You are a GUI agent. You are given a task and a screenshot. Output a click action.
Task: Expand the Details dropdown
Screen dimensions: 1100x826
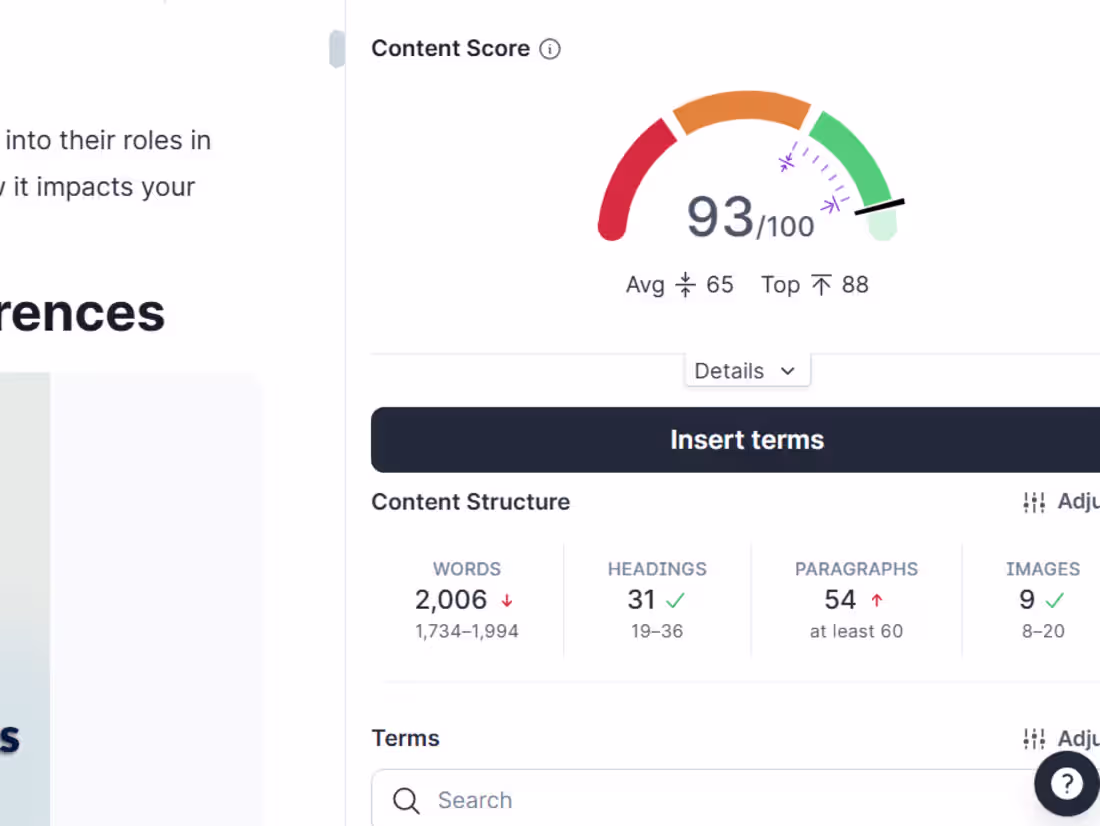(747, 370)
